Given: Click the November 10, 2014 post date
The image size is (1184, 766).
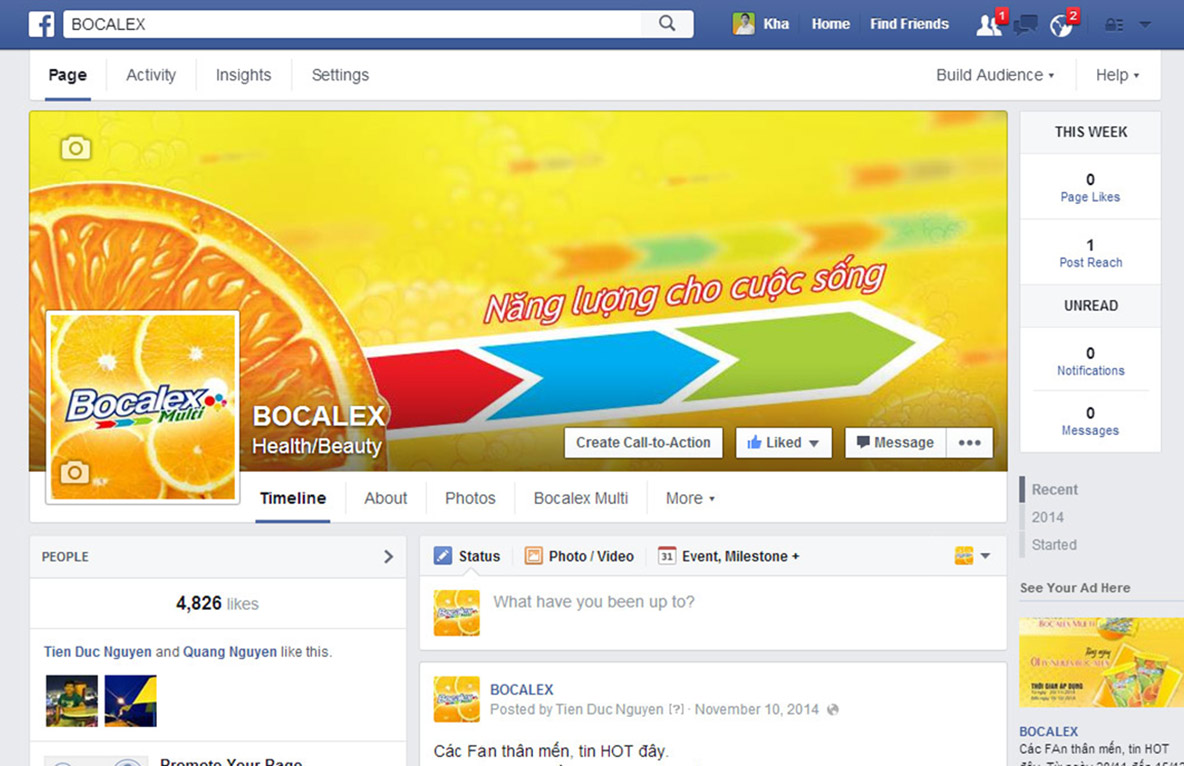Looking at the screenshot, I should tap(757, 709).
